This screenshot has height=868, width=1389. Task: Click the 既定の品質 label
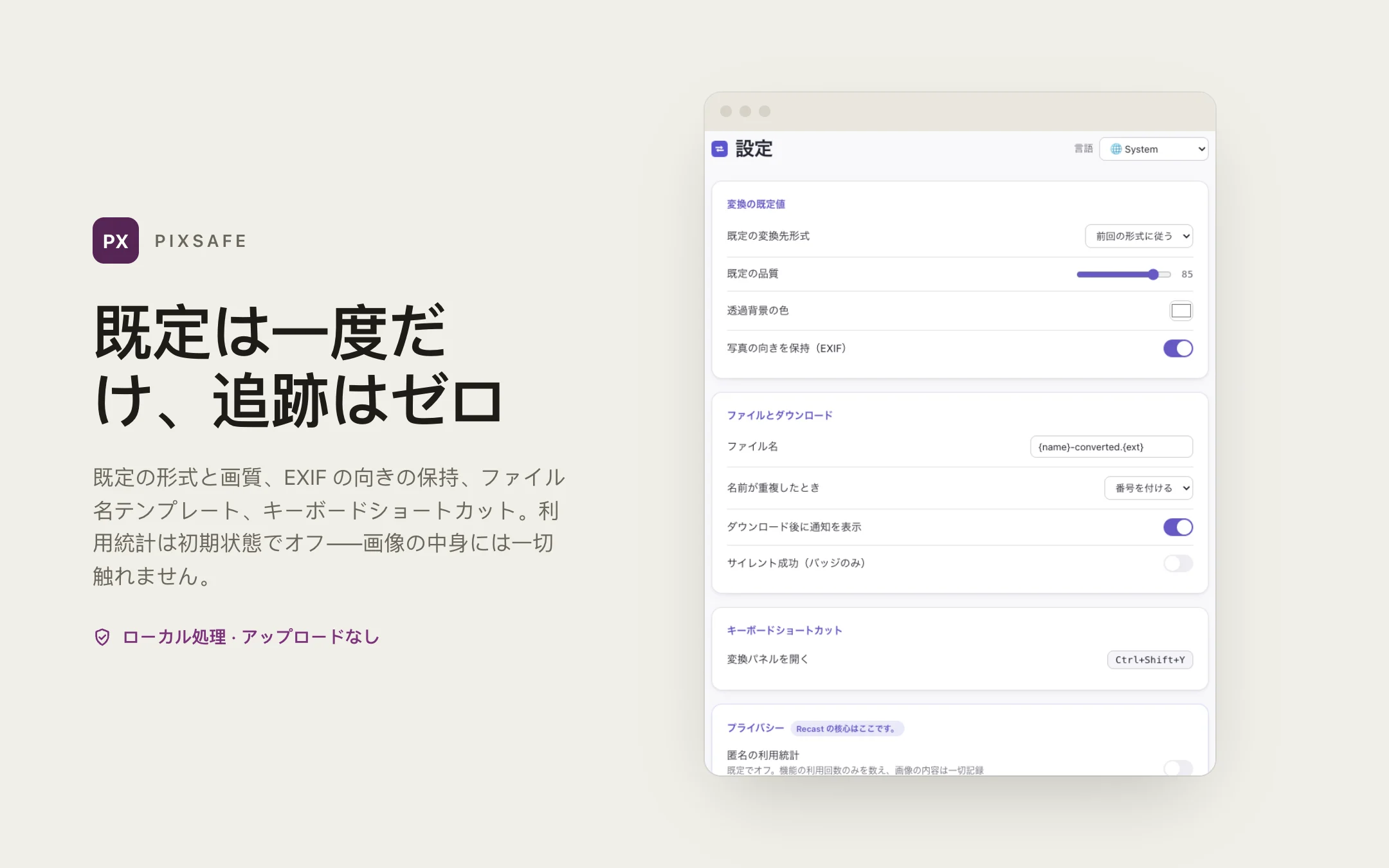click(x=752, y=274)
